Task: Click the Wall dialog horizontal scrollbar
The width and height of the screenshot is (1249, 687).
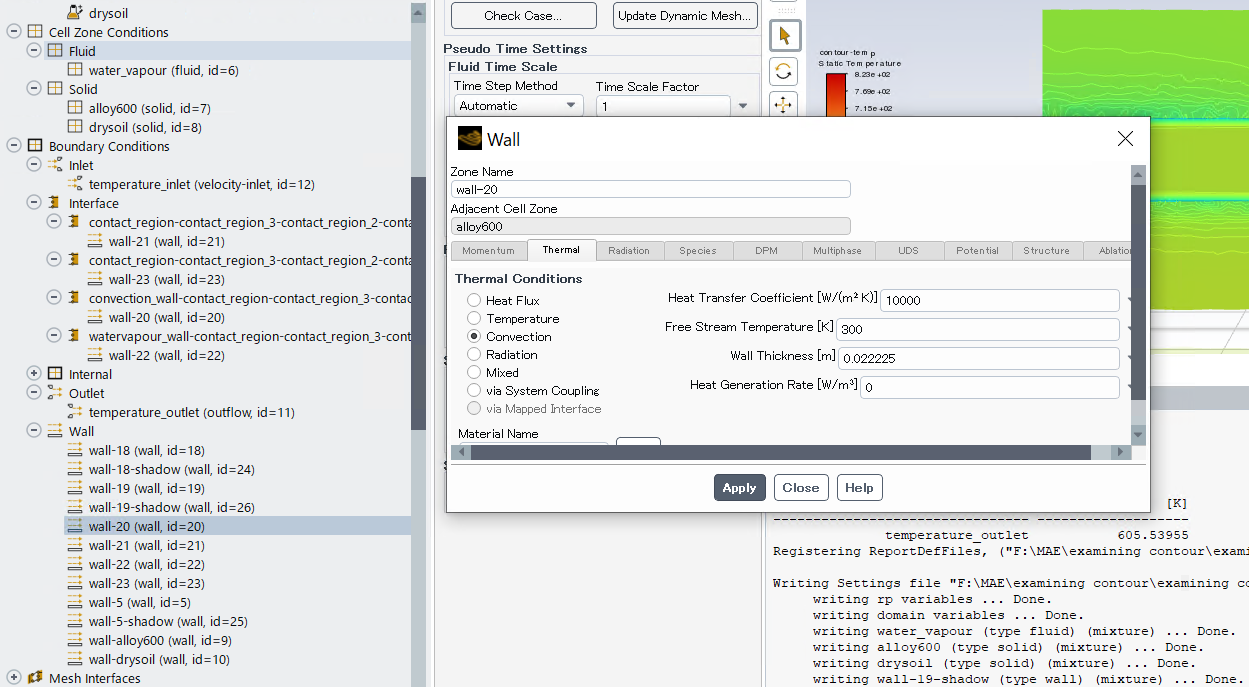Action: point(781,453)
